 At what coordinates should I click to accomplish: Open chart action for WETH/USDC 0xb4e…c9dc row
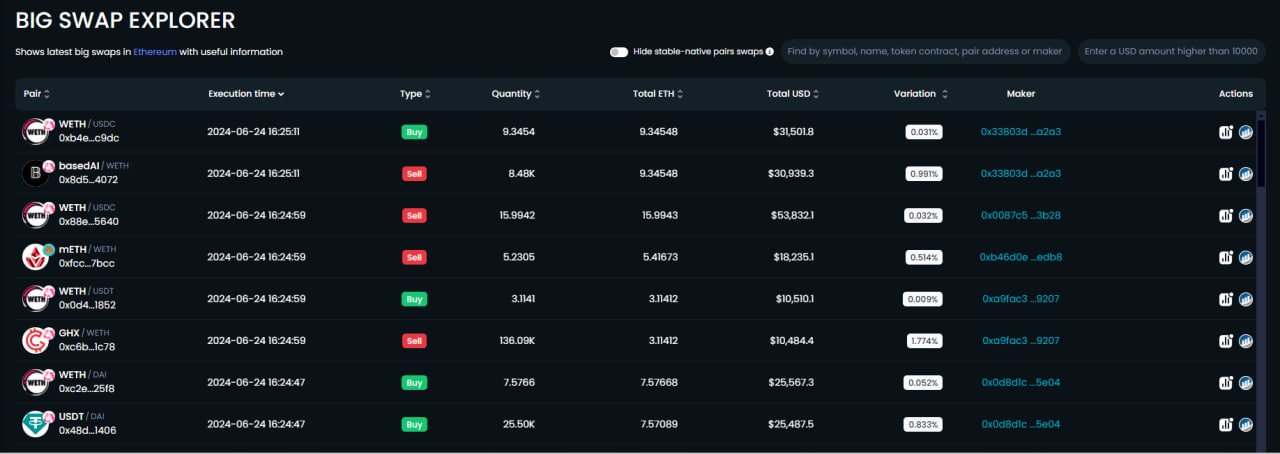[x=1226, y=132]
